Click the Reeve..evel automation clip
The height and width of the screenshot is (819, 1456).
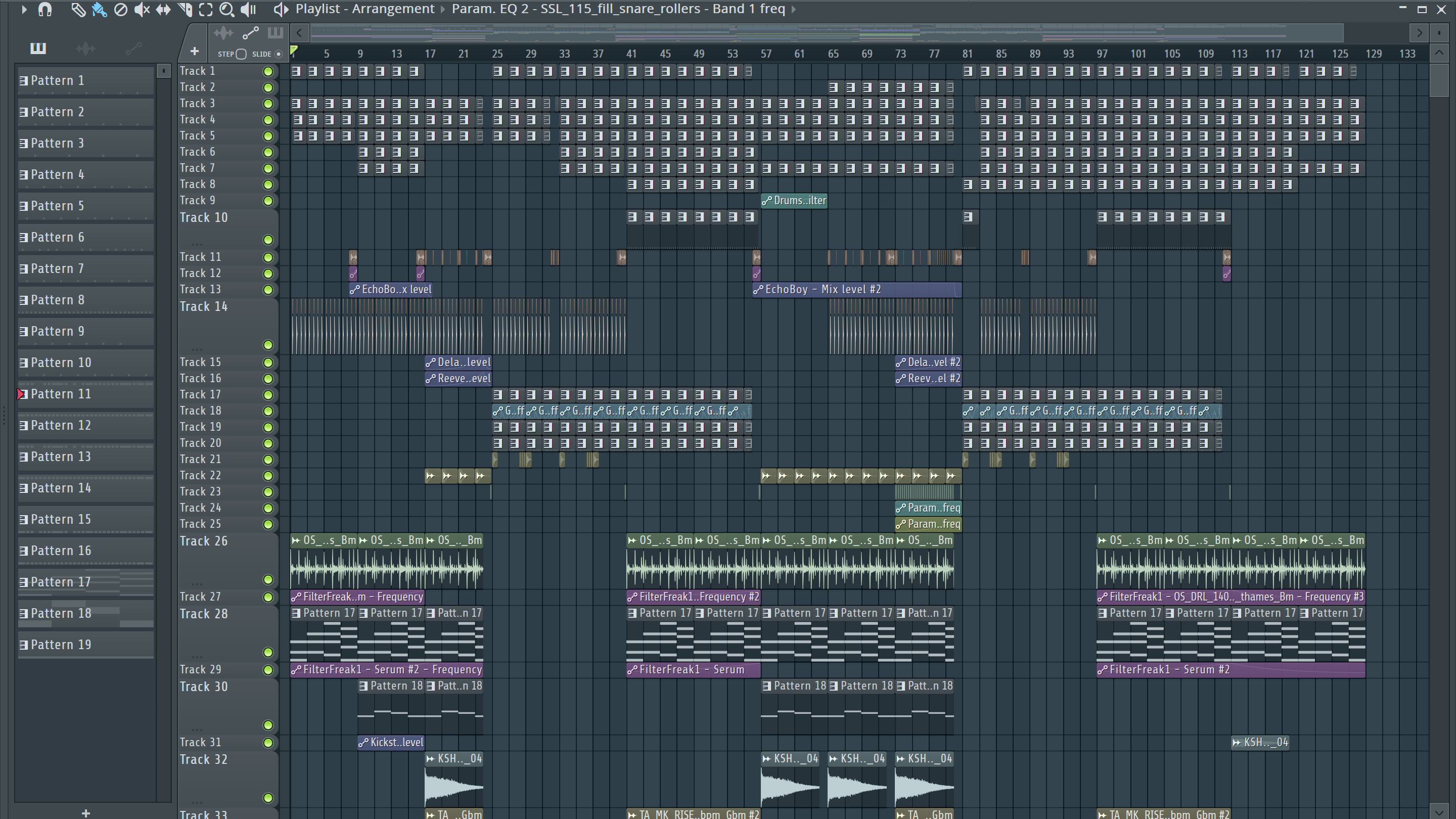click(458, 379)
